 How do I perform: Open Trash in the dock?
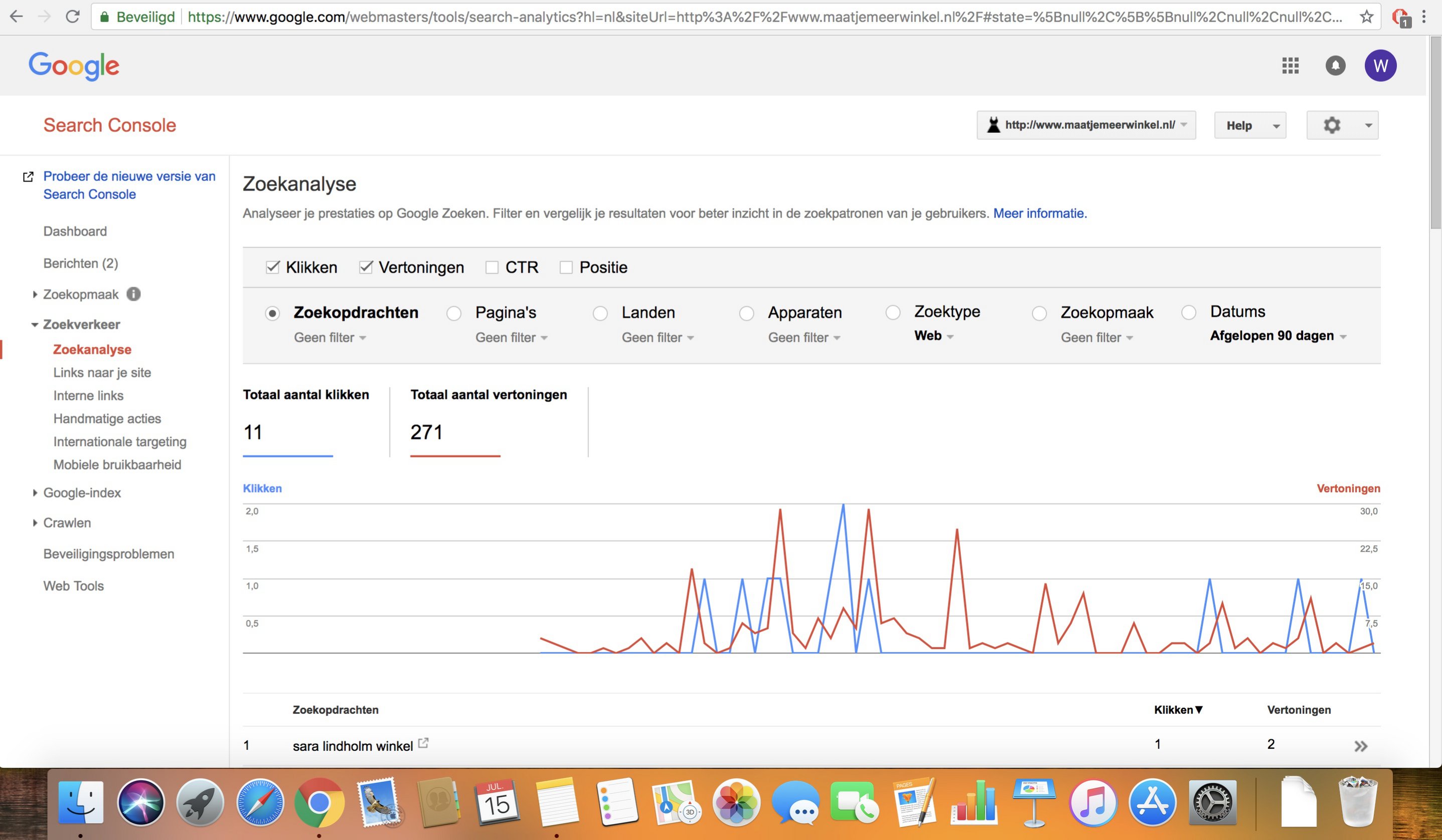[1357, 801]
